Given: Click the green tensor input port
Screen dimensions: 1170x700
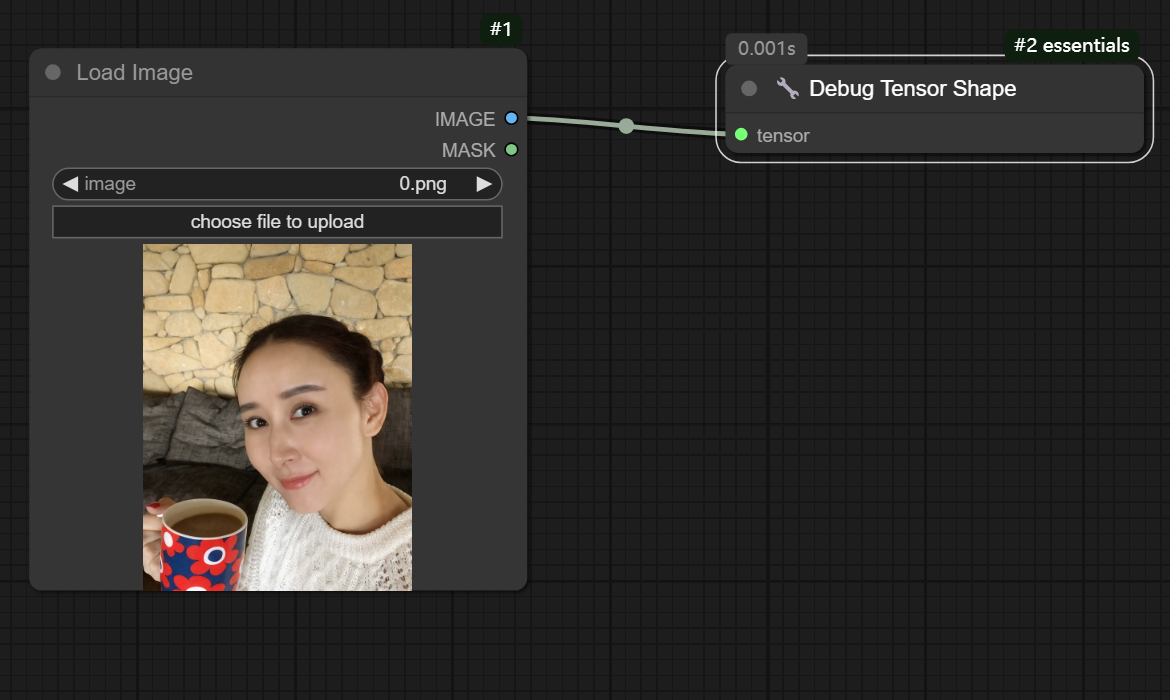Looking at the screenshot, I should [x=741, y=135].
